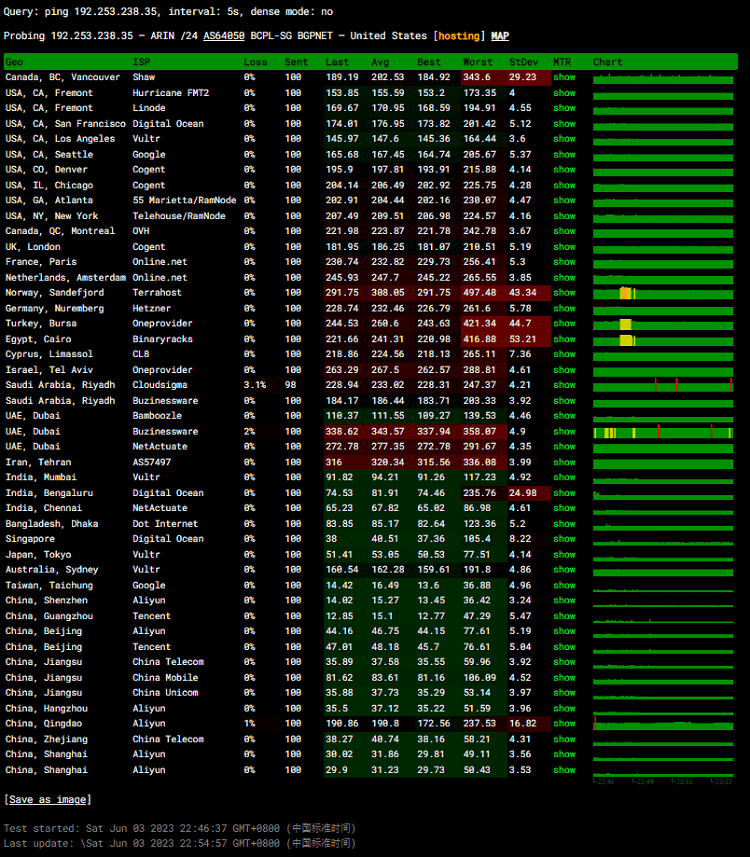The image size is (750, 857).
Task: Click Bangladesh, Dhaka geo cell
Action: [52, 524]
